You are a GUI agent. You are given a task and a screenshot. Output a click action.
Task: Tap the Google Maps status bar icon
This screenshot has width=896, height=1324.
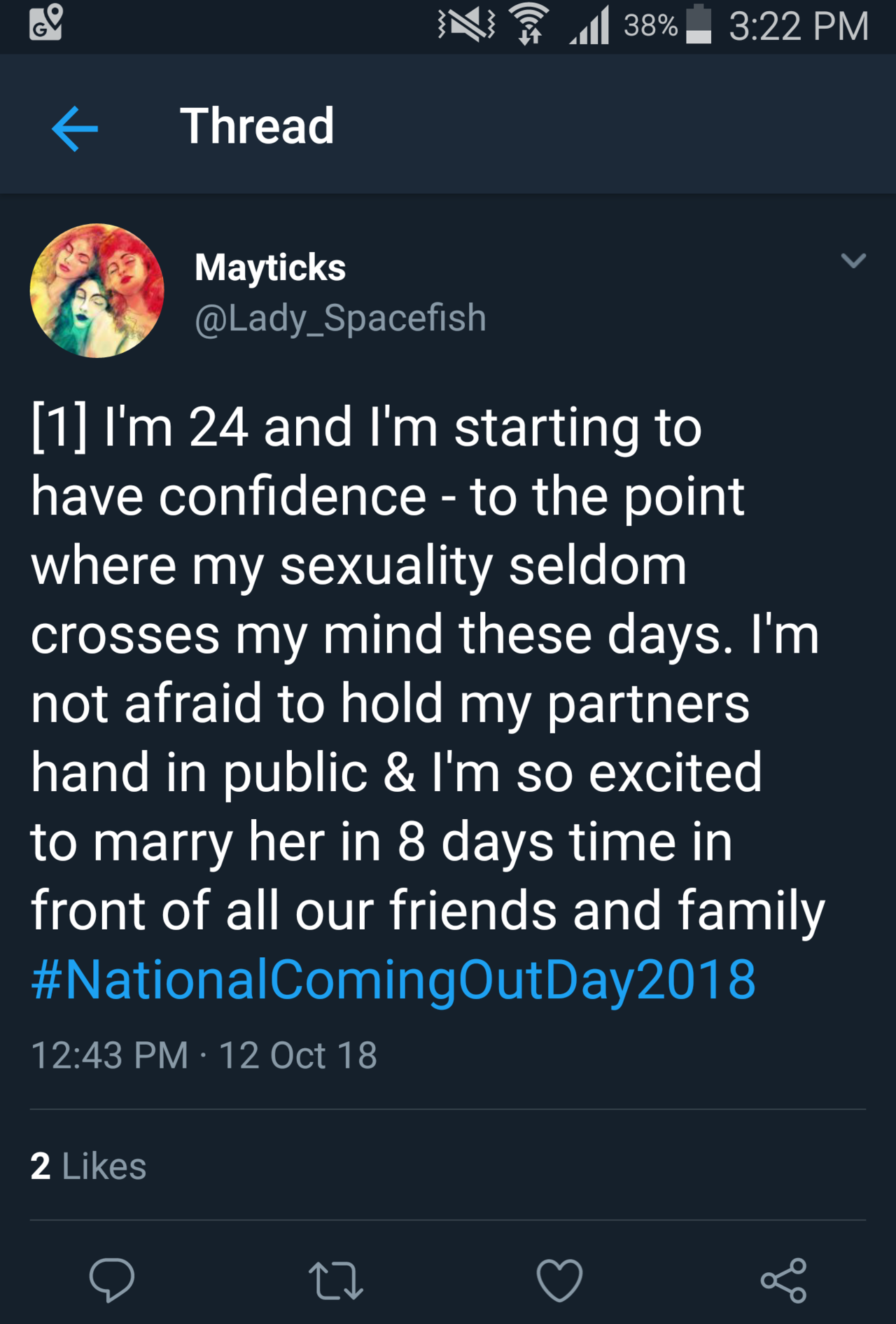pos(46,22)
